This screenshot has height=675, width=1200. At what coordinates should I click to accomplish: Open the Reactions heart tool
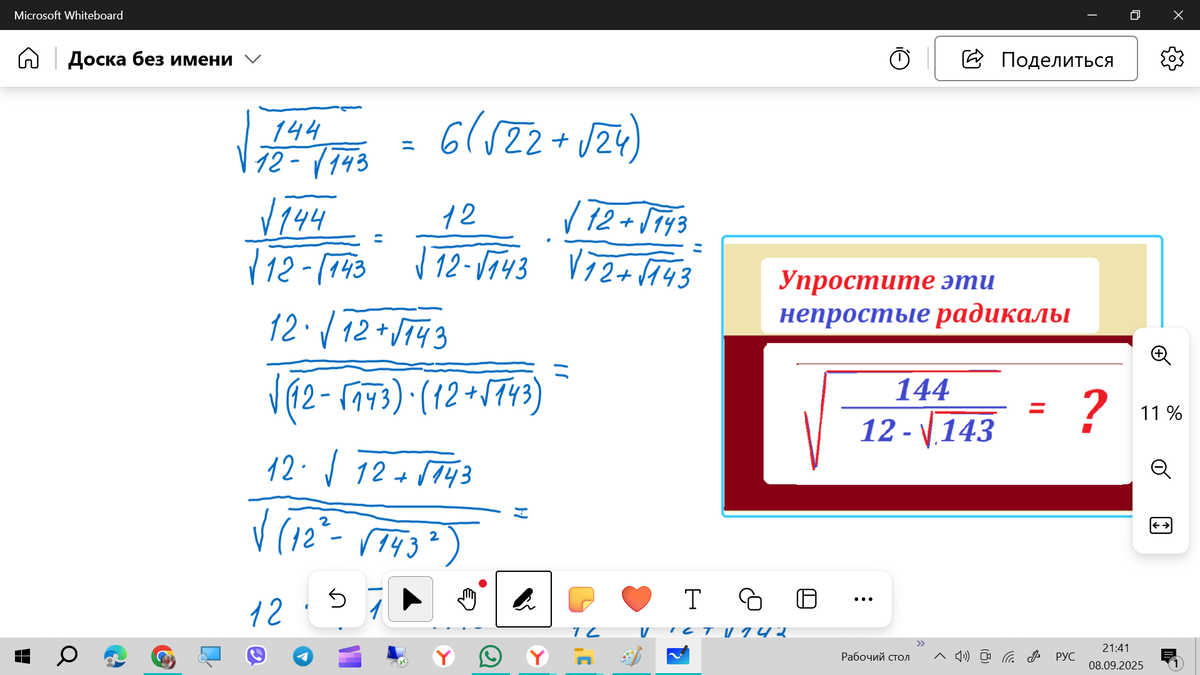636,598
